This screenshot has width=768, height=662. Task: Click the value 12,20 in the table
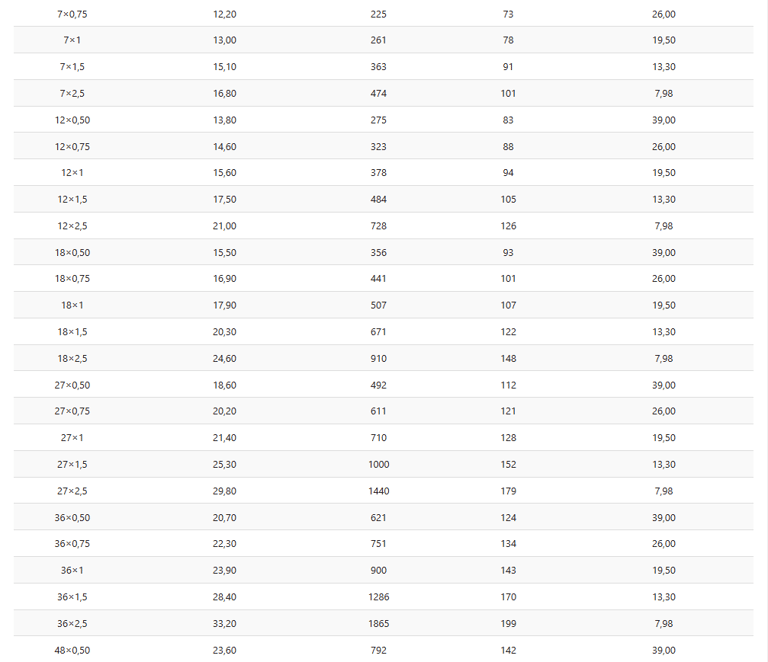225,14
